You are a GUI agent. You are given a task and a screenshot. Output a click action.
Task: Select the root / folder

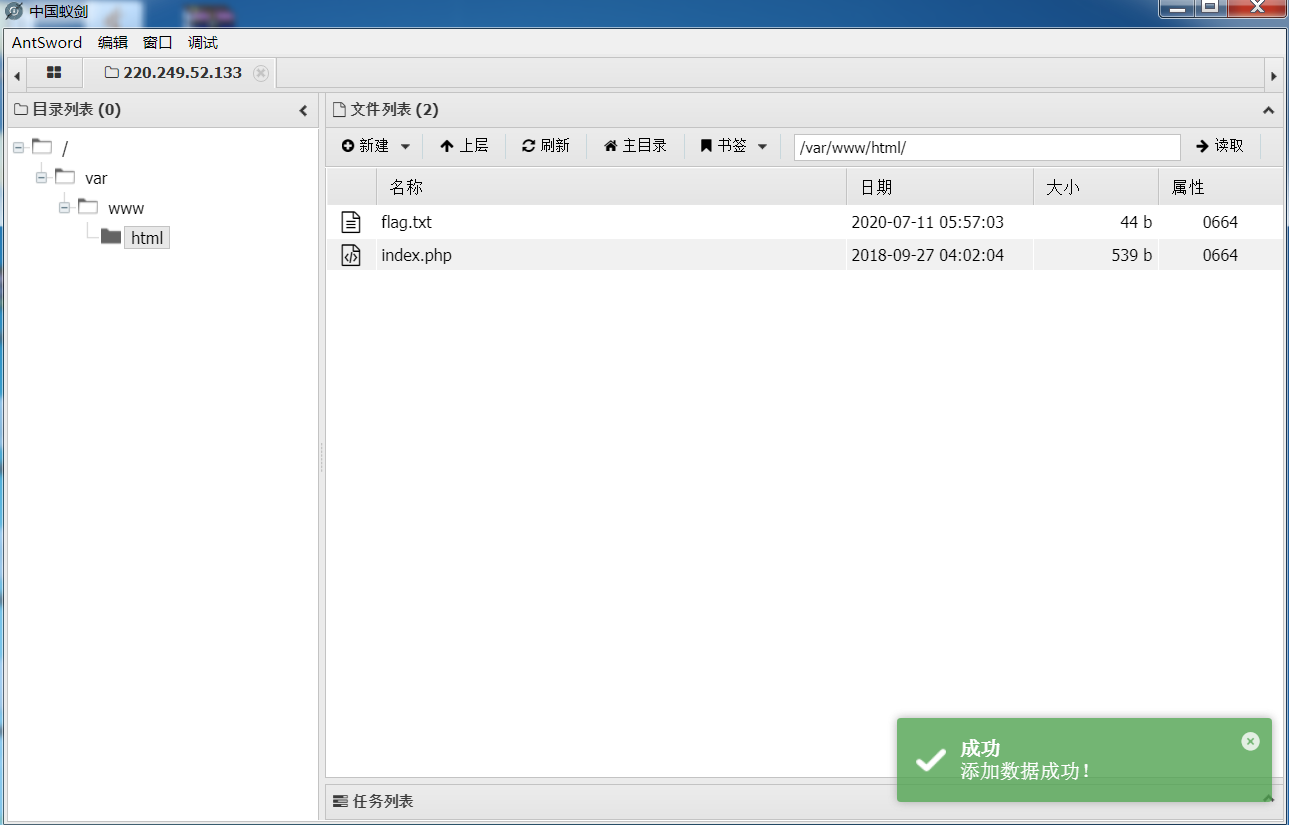[x=65, y=148]
